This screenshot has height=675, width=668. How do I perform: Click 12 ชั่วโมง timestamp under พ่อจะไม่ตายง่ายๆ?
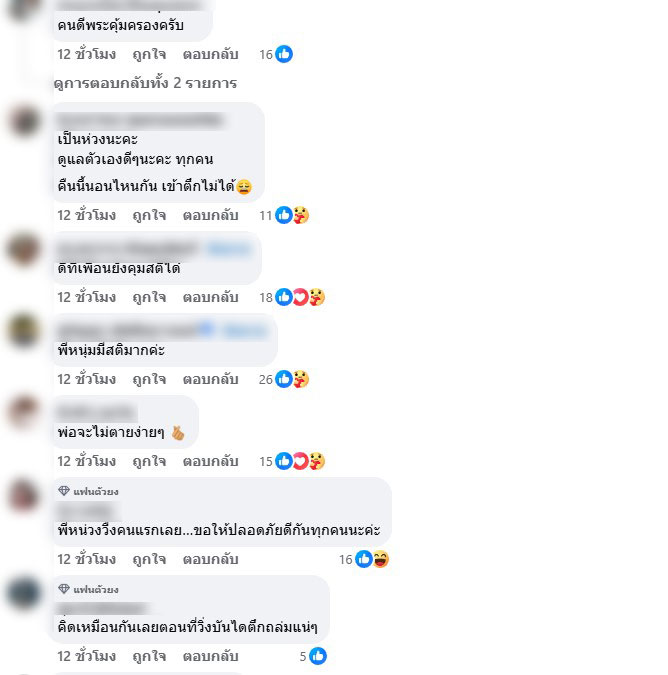tap(87, 461)
